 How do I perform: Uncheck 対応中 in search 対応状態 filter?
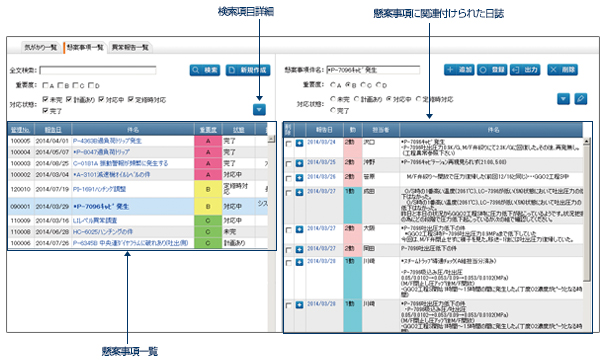(x=101, y=99)
